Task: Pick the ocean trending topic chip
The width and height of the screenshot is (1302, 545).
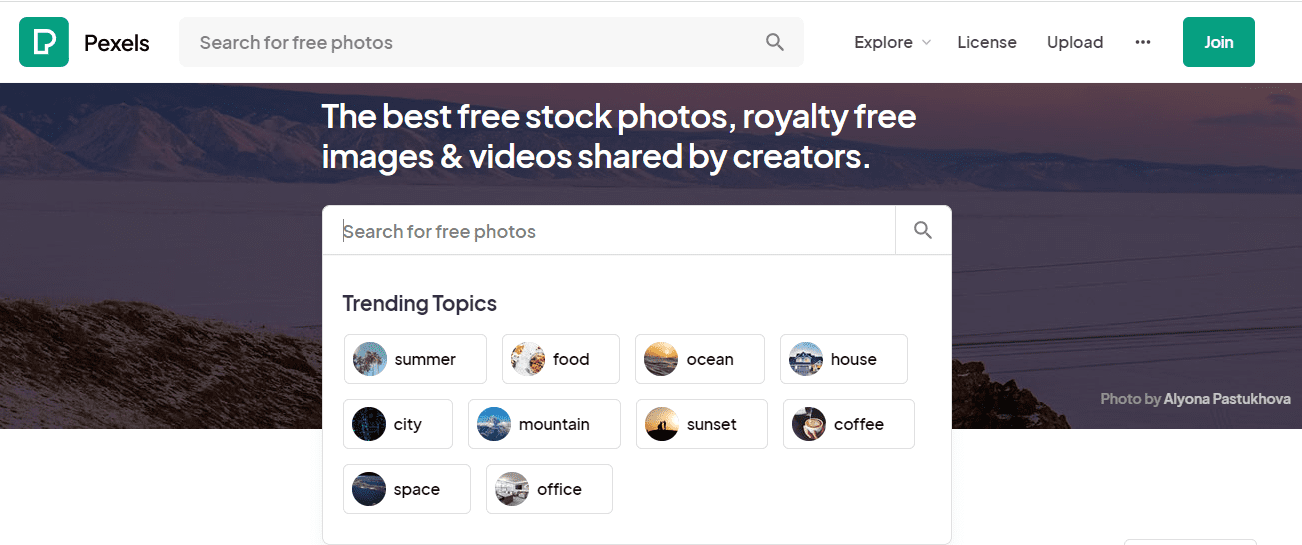Action: [700, 359]
